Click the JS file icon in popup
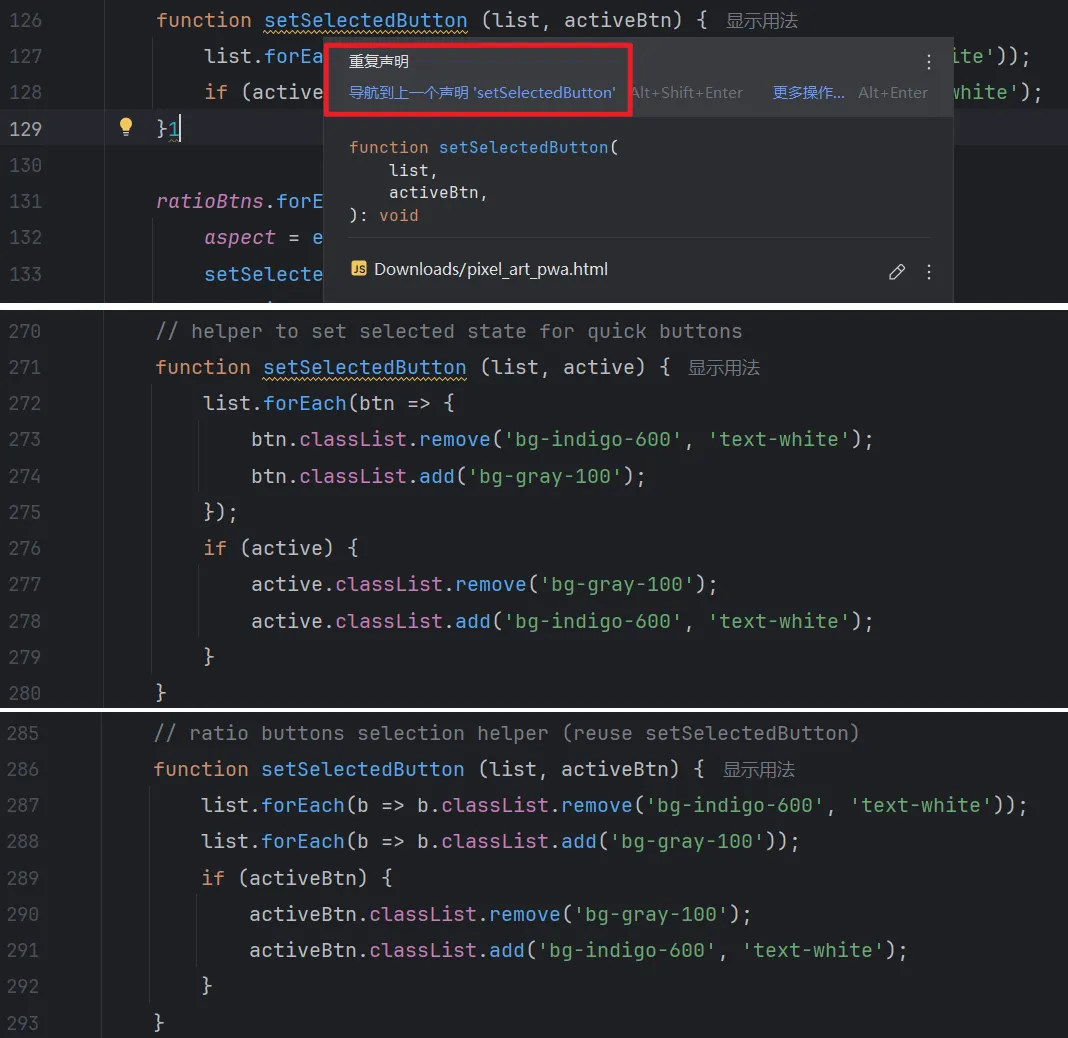The height and width of the screenshot is (1038, 1068). click(359, 269)
